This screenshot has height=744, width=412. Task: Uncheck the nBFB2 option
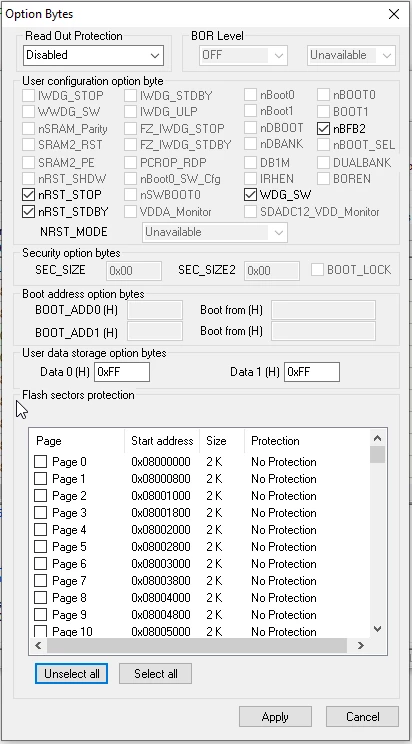coord(324,128)
